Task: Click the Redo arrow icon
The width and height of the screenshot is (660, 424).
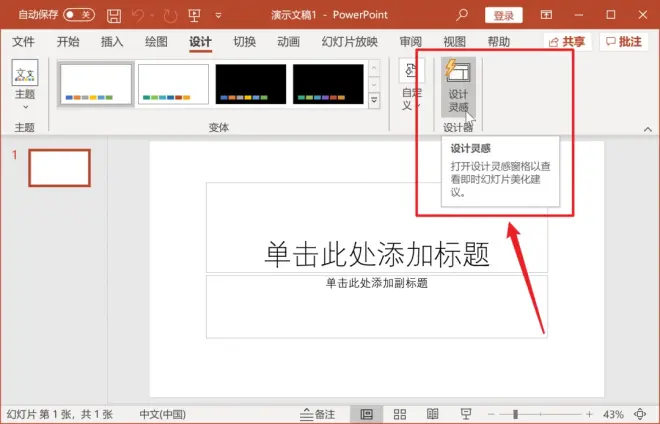Action: 170,16
